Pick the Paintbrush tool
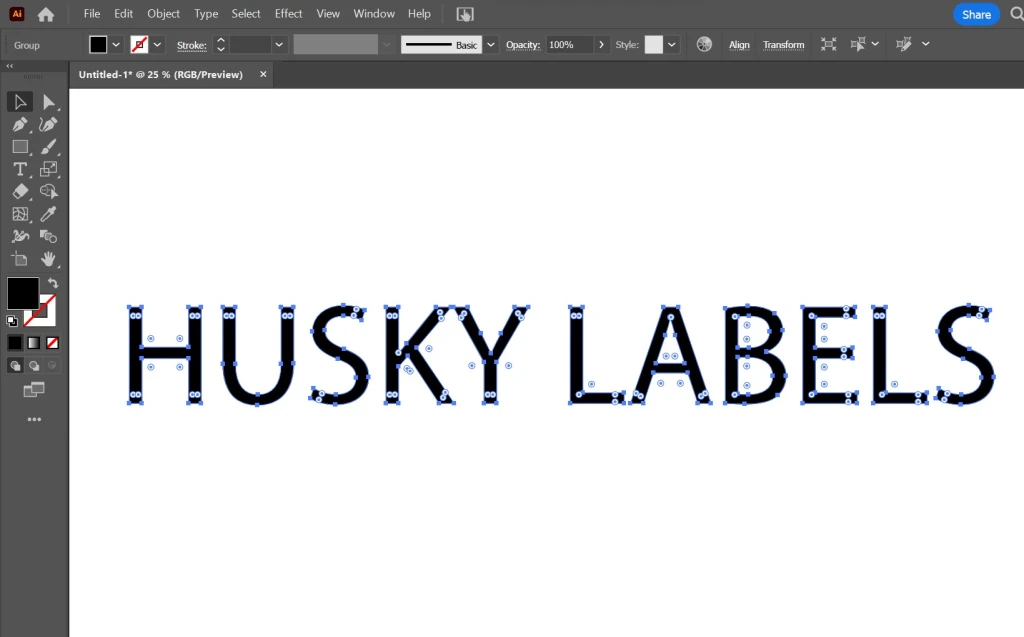The width and height of the screenshot is (1024, 637). coord(48,147)
